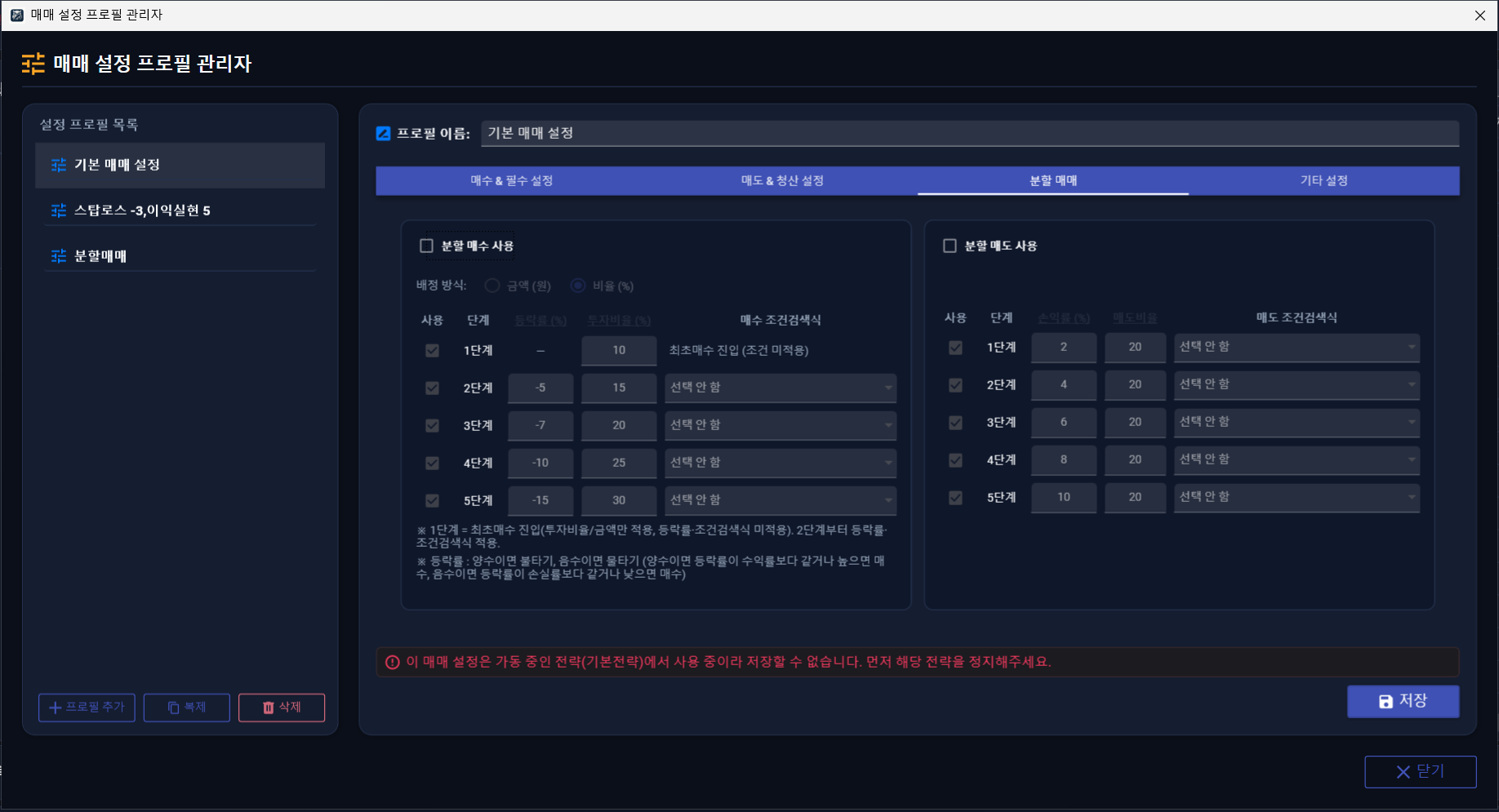
Task: Click the sliders icon of 스탑로스 -3,이익실현 5
Action: 59,211
